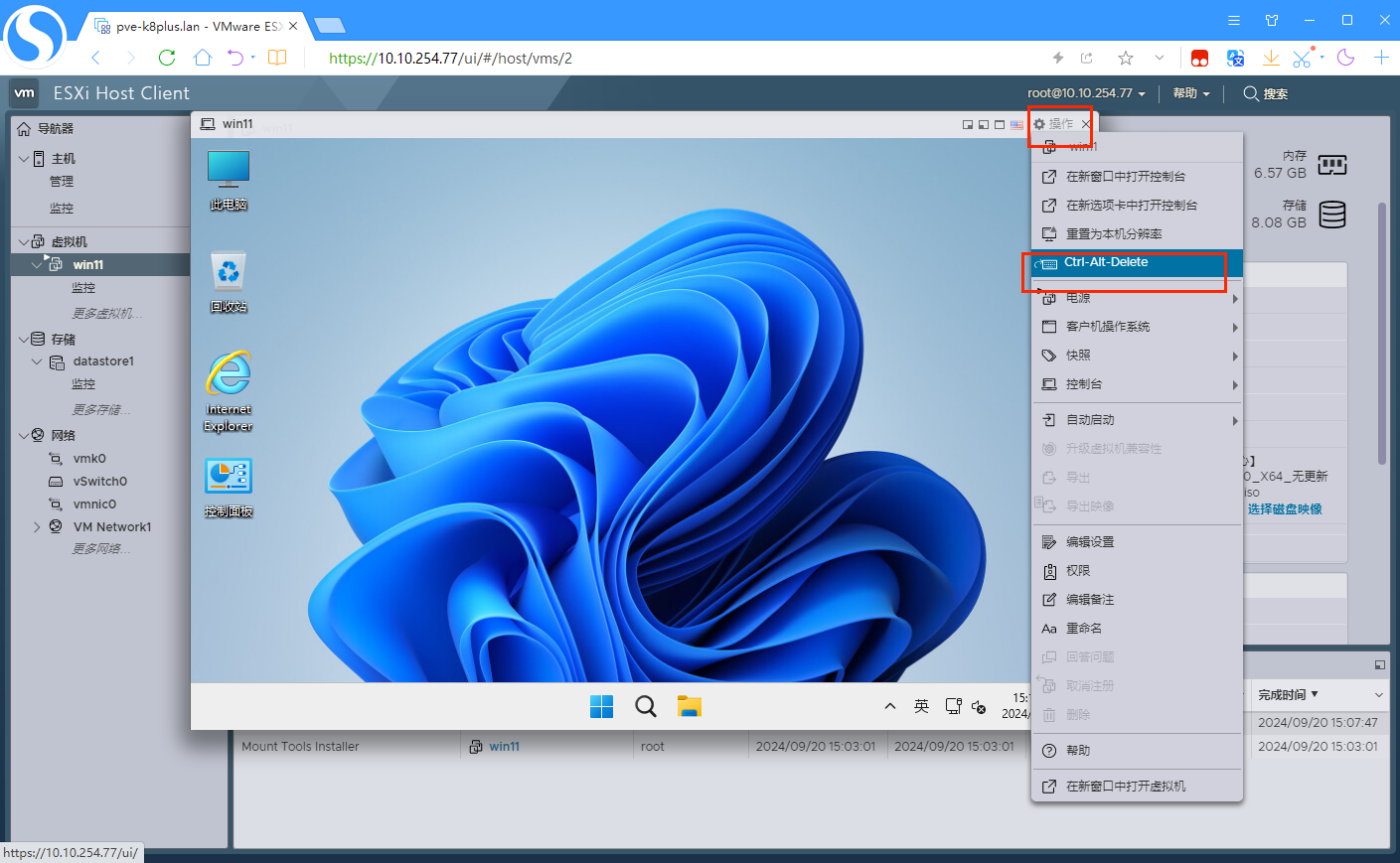Click the 搜索 search button in header
The image size is (1400, 863).
[x=1266, y=93]
